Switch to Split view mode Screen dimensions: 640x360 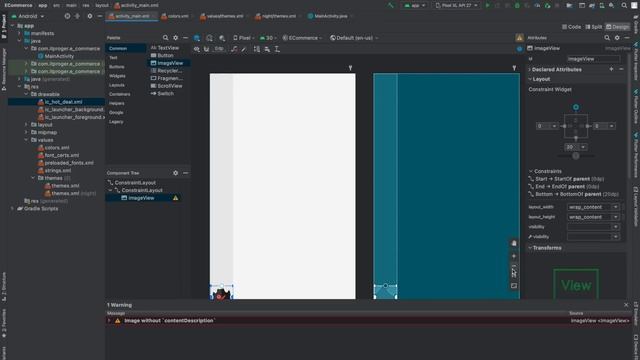[594, 27]
